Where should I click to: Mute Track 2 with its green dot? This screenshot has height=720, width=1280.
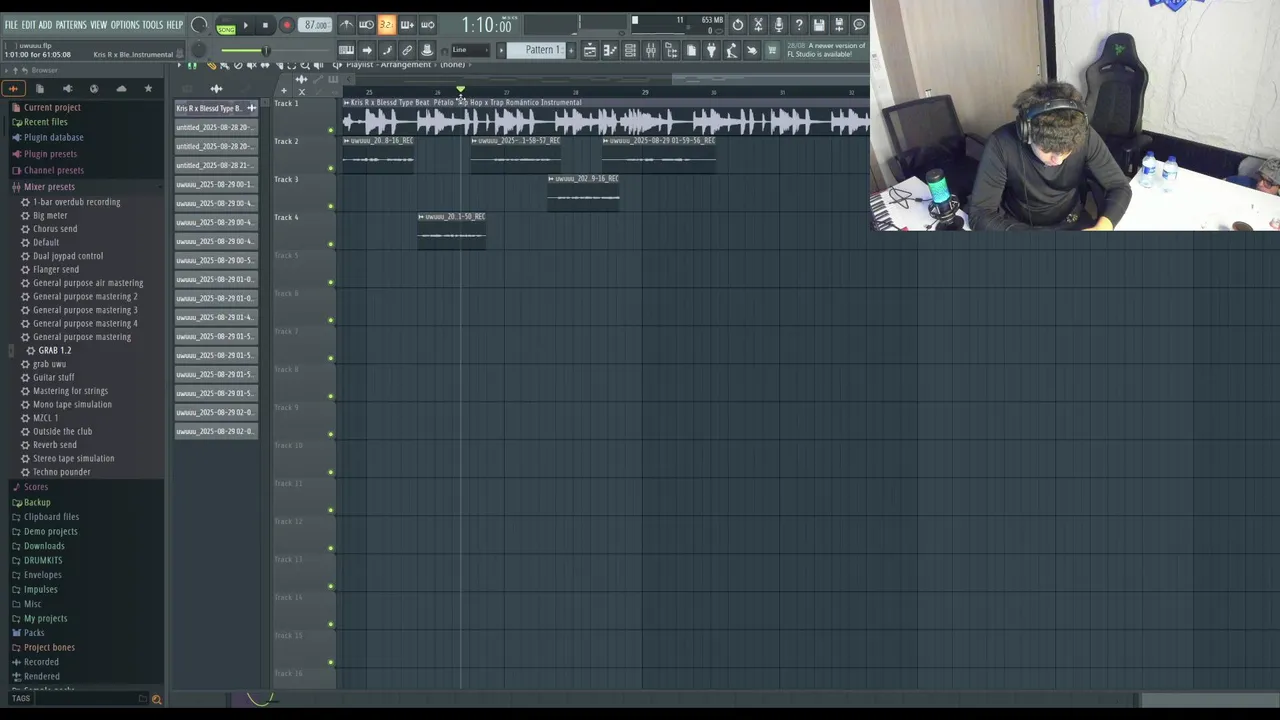pos(331,168)
